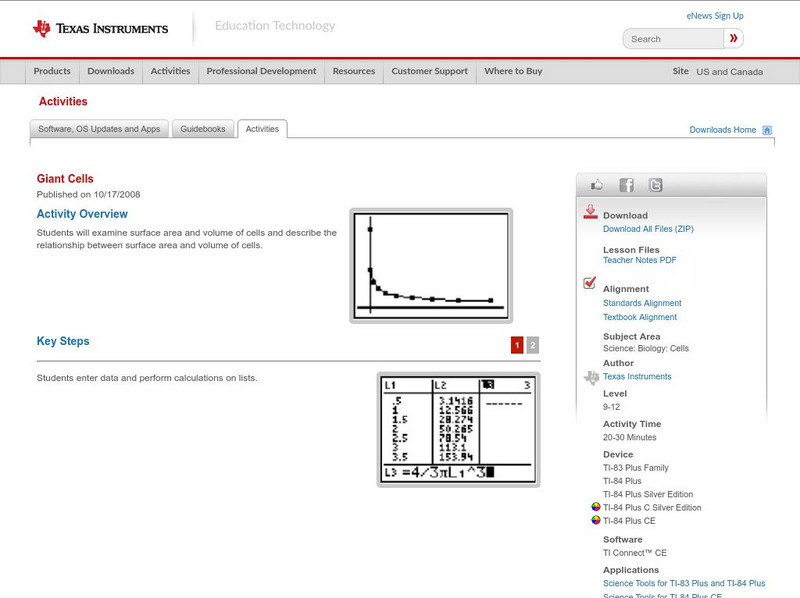
Task: Open the eNews Sign Up link
Action: tap(715, 16)
